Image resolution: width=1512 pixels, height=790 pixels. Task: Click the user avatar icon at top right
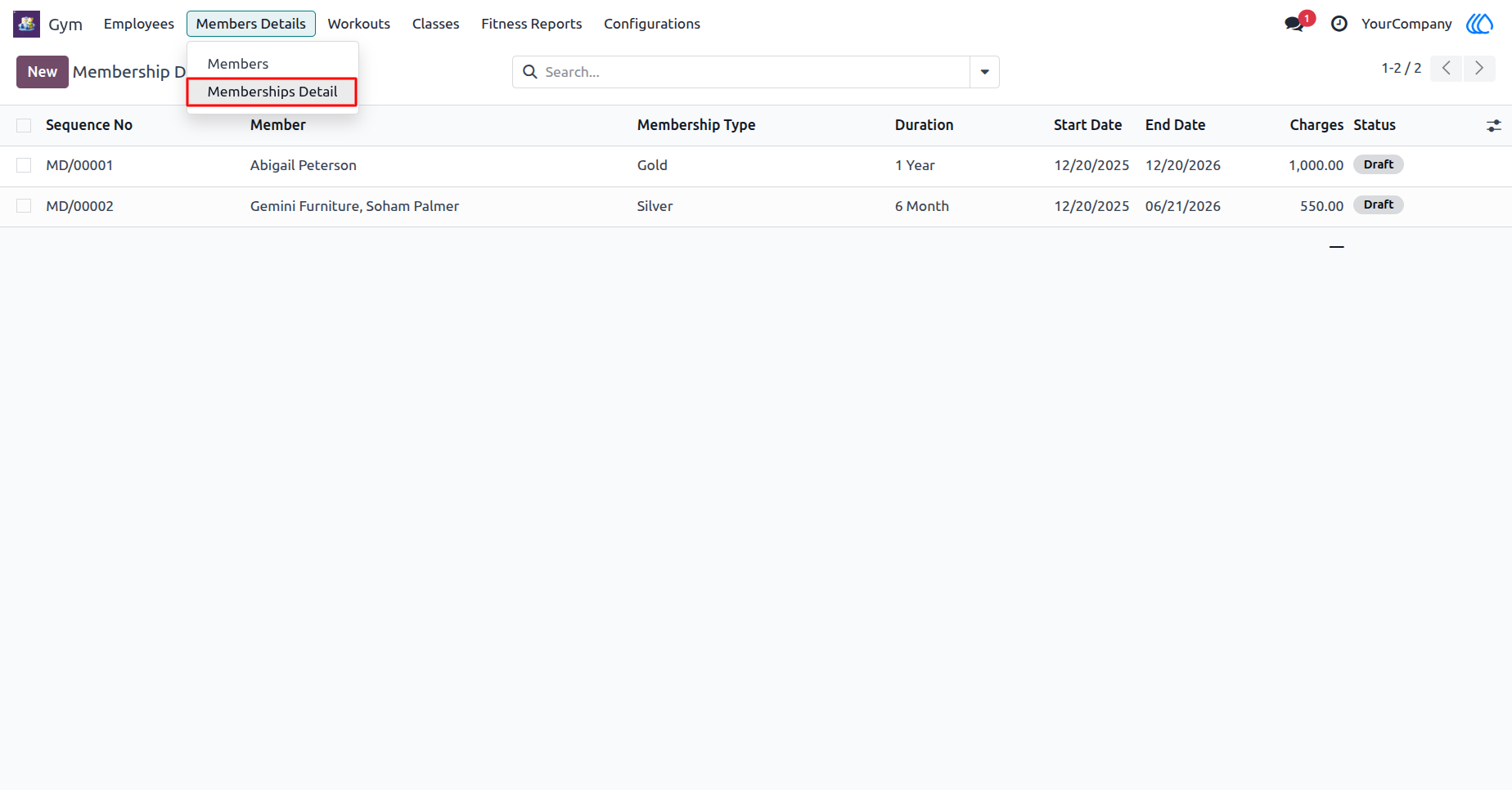(x=1479, y=24)
